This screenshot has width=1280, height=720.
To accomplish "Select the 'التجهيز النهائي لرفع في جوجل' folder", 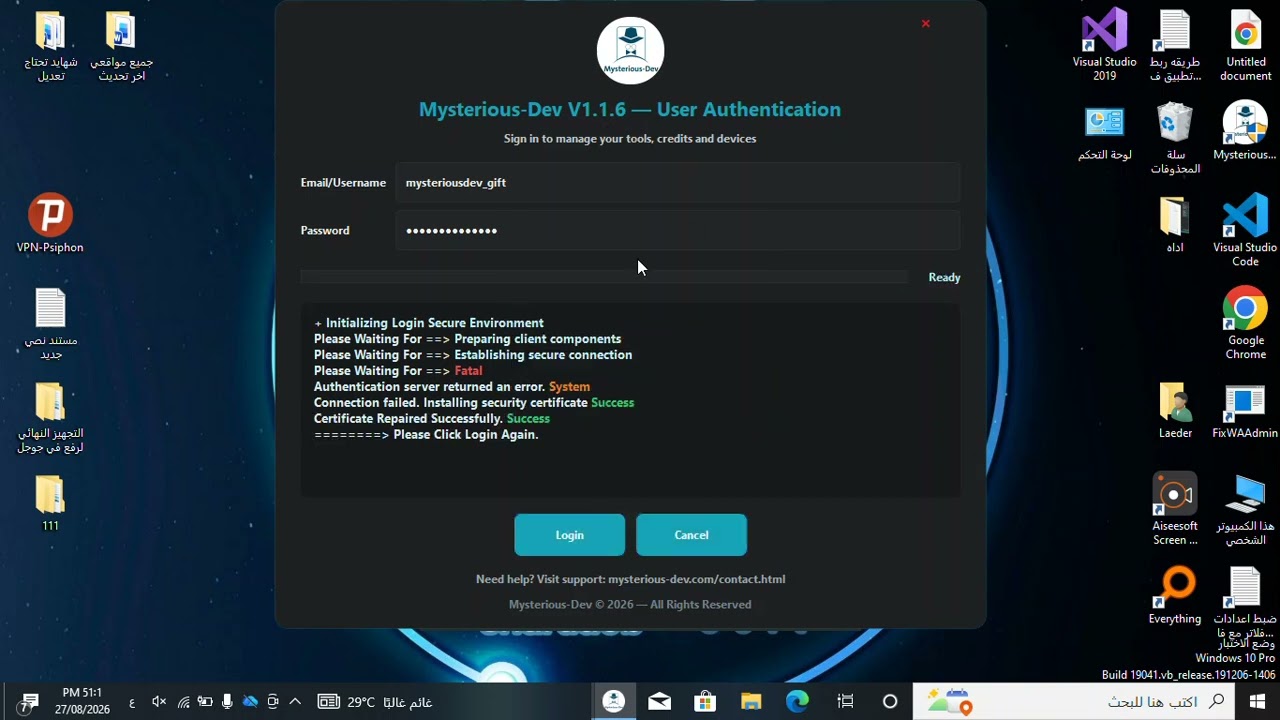I will point(50,417).
